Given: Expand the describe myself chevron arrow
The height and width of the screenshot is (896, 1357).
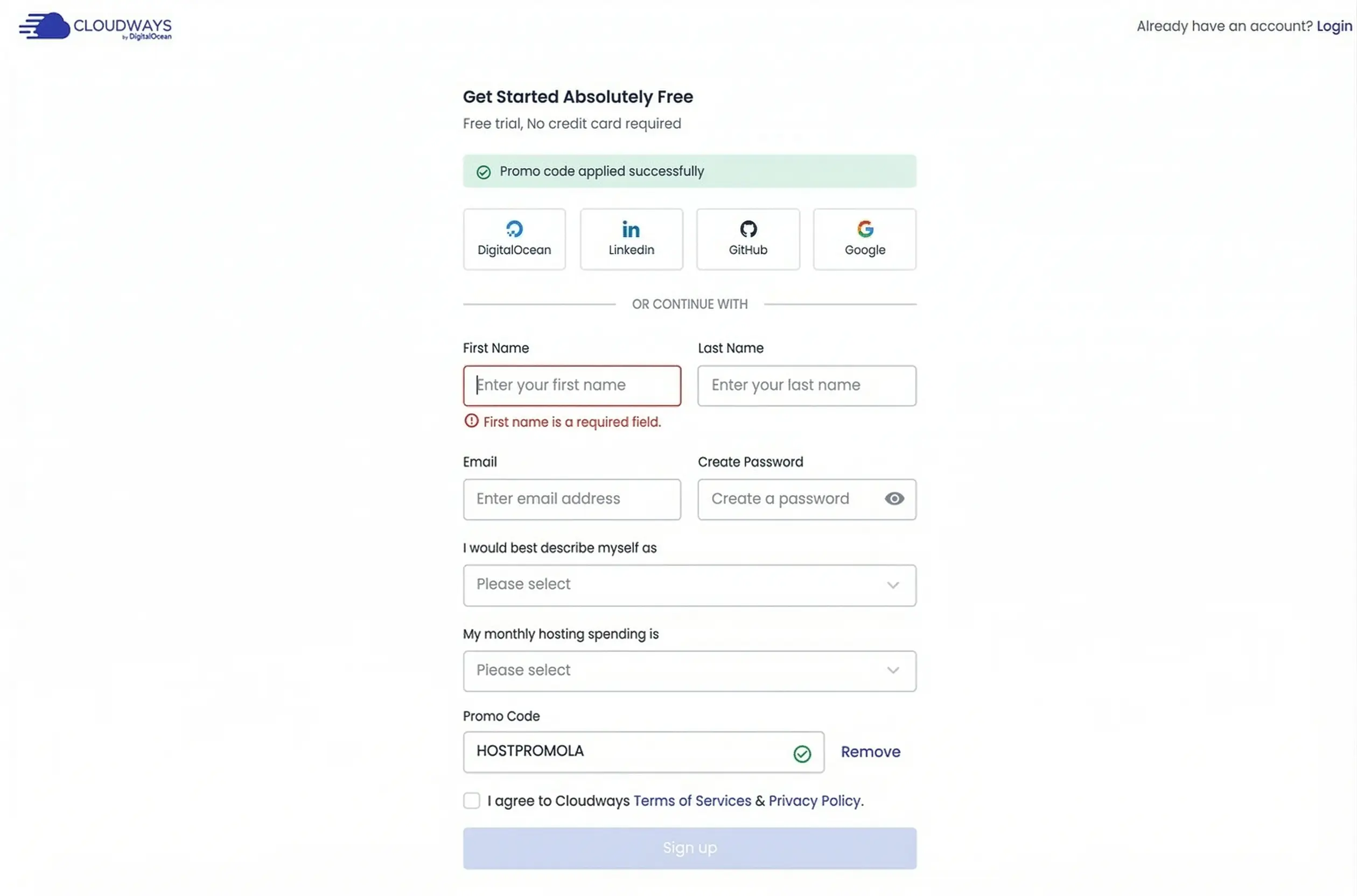Looking at the screenshot, I should [x=893, y=585].
